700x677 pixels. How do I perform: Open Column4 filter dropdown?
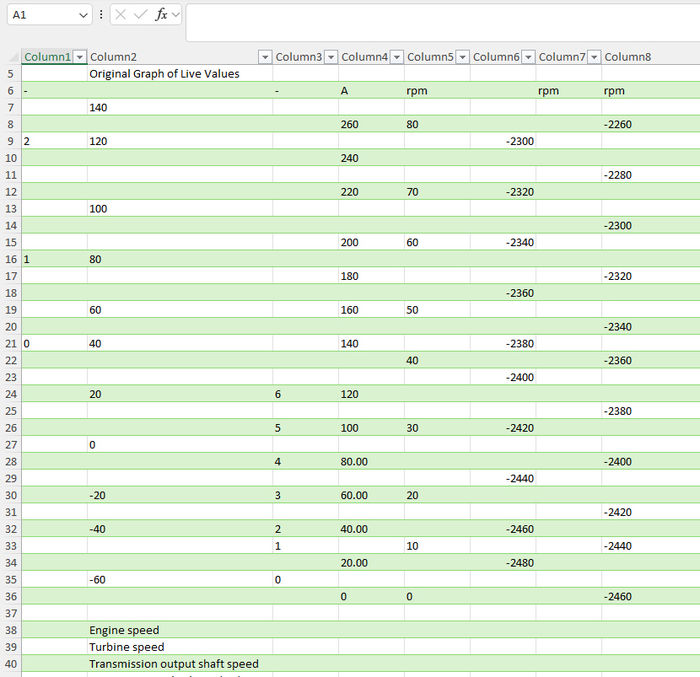tap(396, 57)
